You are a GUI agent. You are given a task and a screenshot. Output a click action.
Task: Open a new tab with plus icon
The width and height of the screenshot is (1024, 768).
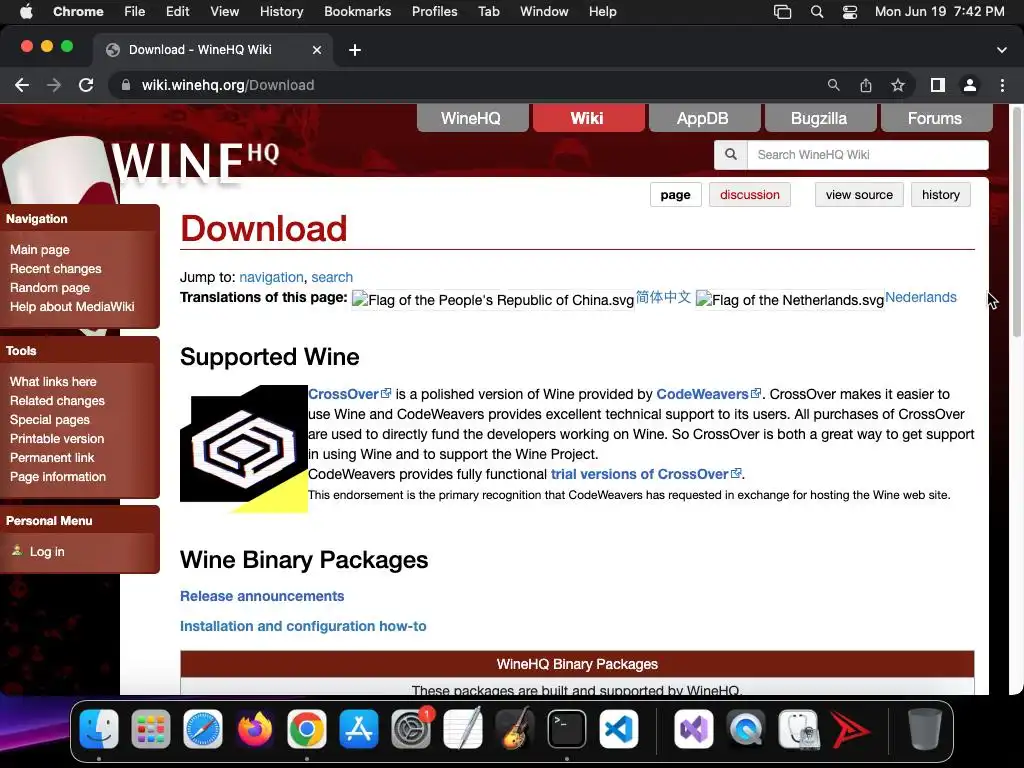click(x=355, y=50)
